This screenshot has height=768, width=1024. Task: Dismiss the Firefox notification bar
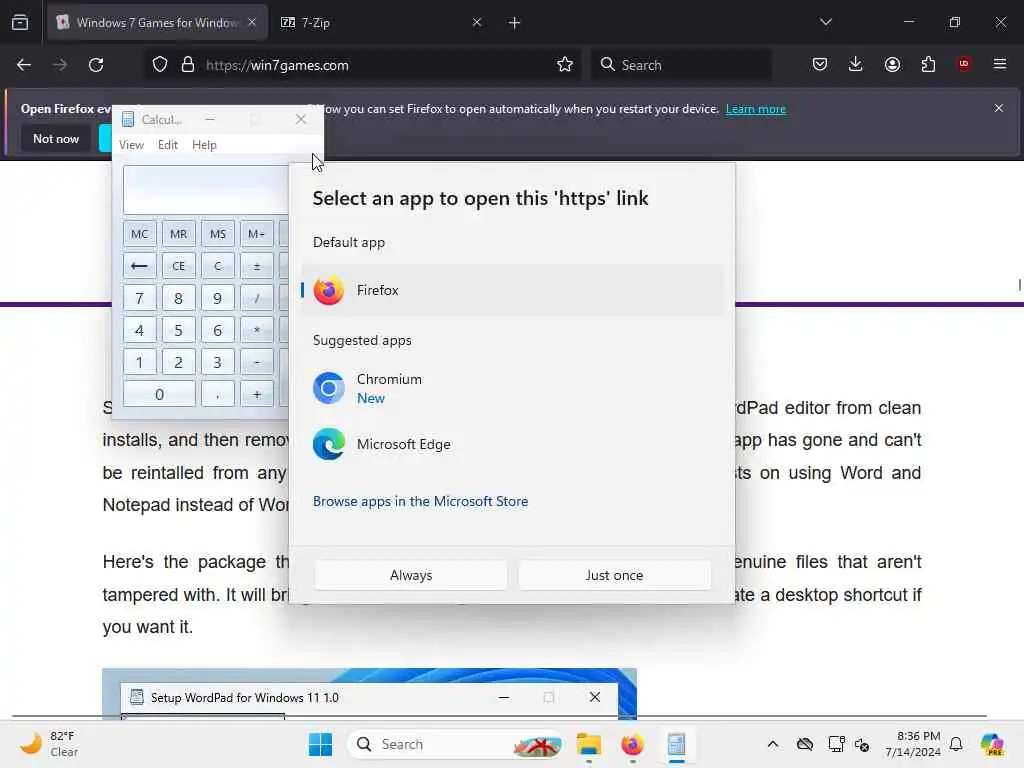tap(999, 108)
